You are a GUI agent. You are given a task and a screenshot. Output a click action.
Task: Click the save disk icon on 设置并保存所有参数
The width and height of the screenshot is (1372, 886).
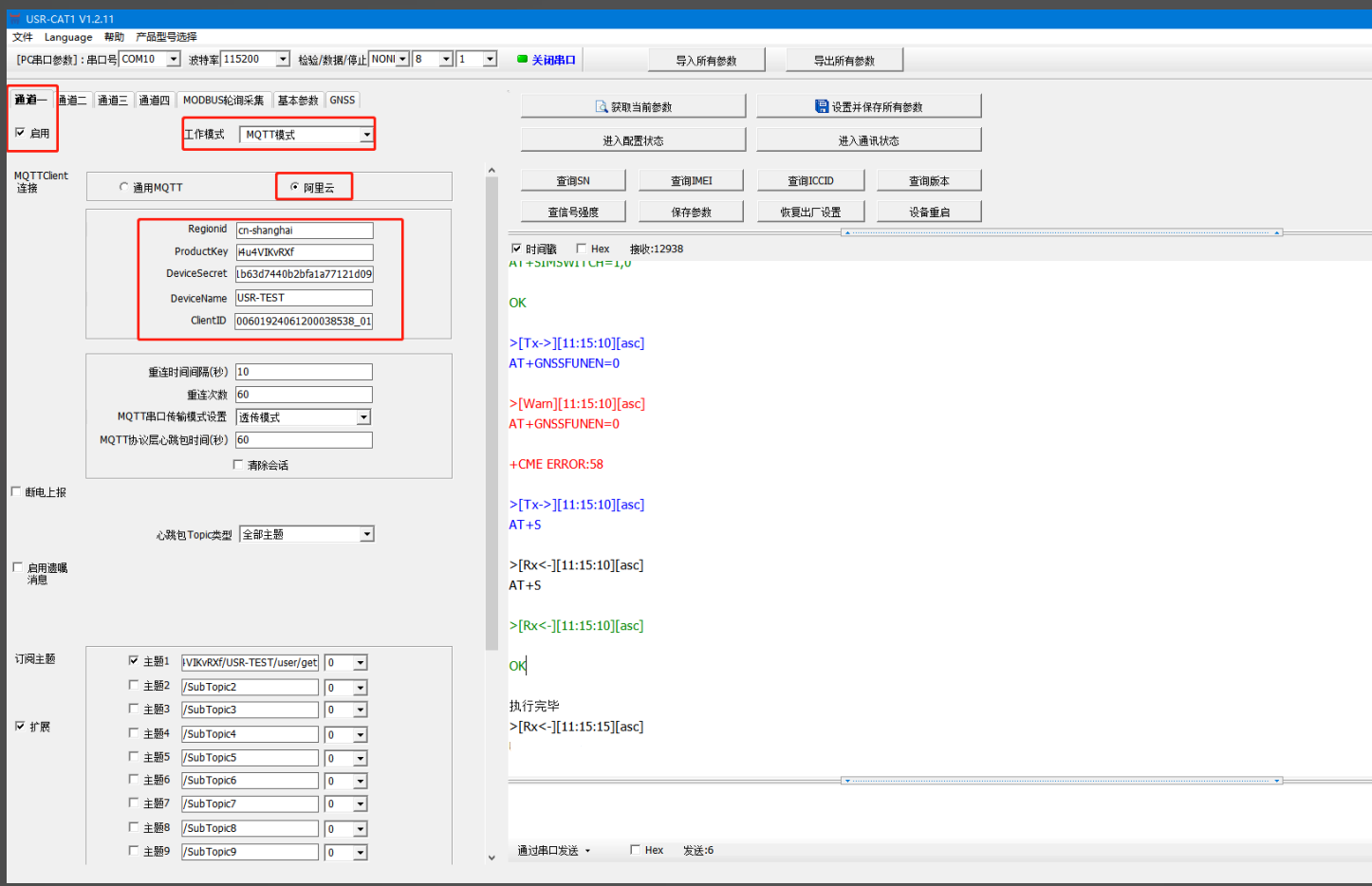[x=822, y=106]
